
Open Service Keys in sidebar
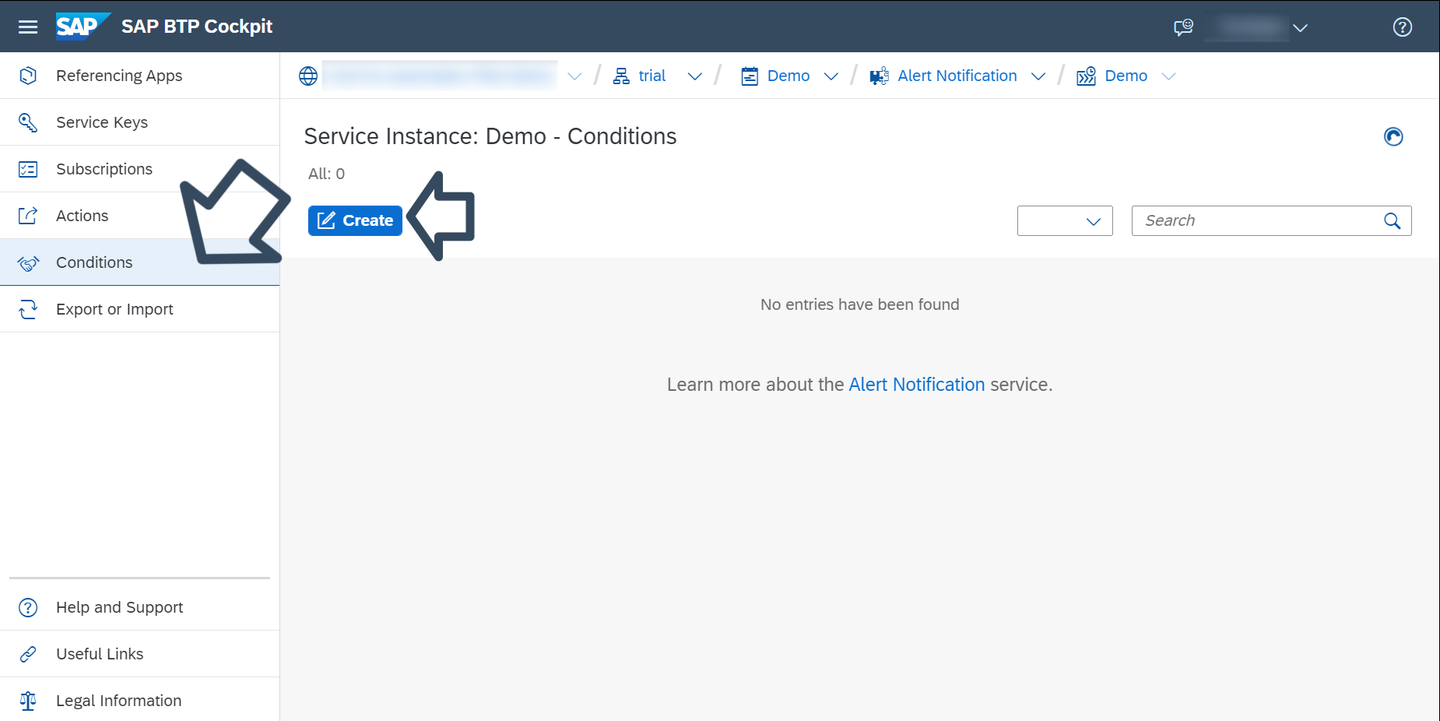pyautogui.click(x=140, y=123)
